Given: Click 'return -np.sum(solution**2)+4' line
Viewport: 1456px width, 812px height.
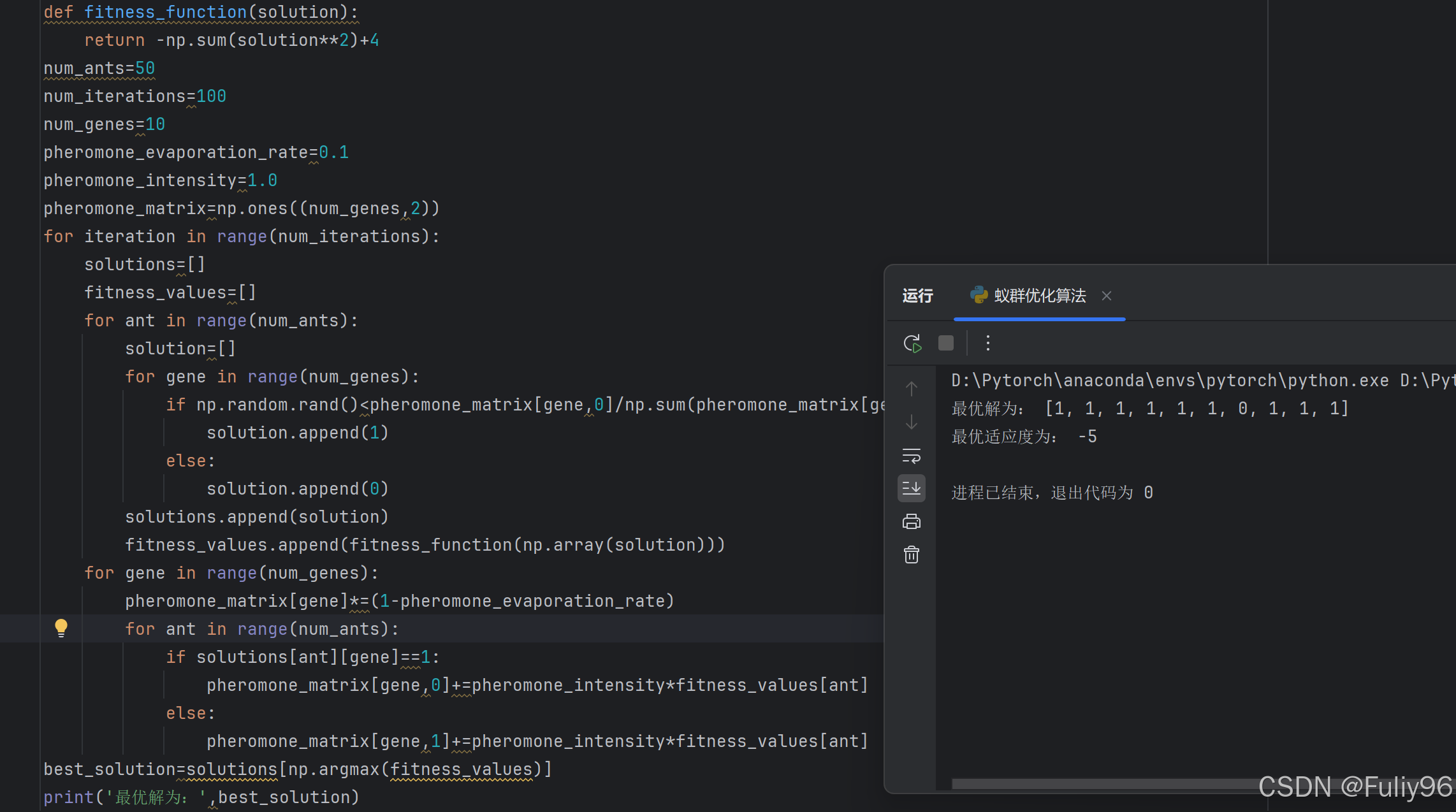Looking at the screenshot, I should pyautogui.click(x=231, y=40).
